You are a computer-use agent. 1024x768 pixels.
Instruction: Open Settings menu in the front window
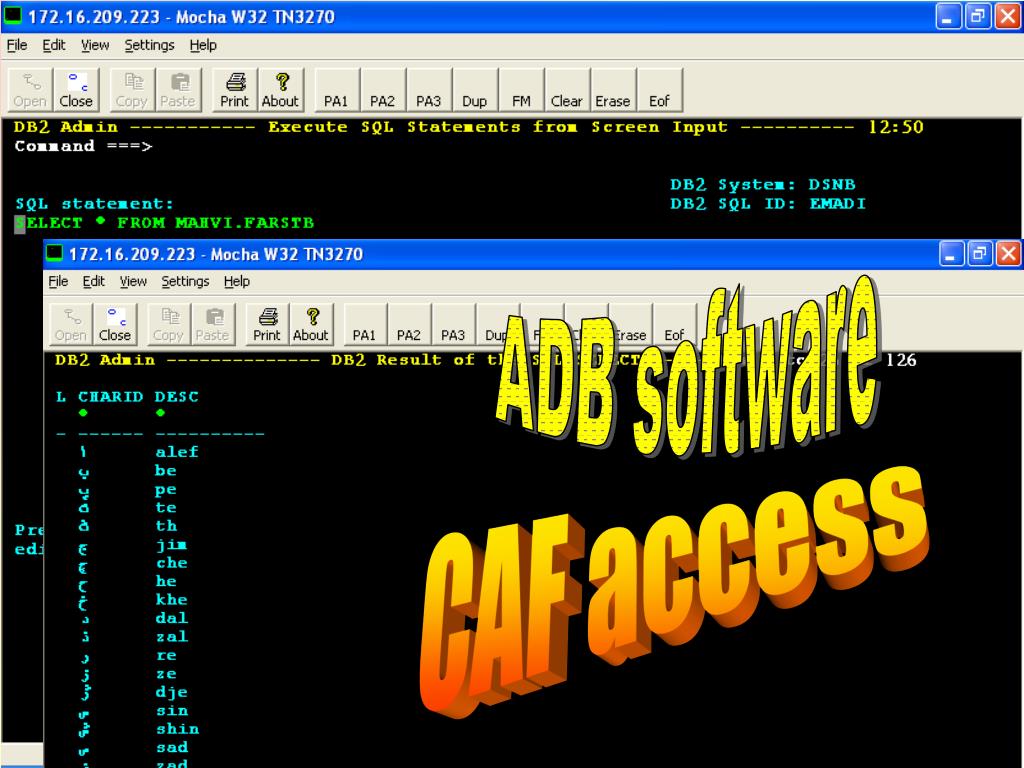point(185,281)
